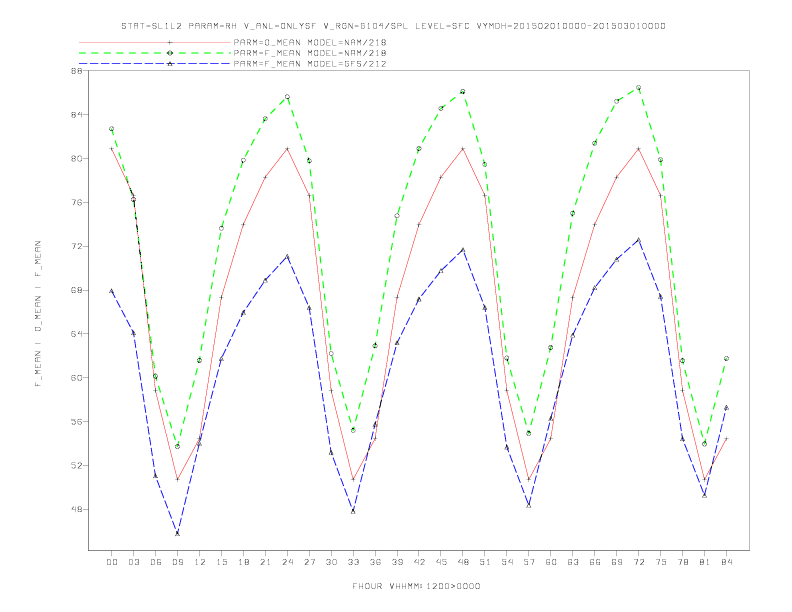792x612 pixels.
Task: Click y-axis tick label 88
Action: pyautogui.click(x=77, y=71)
